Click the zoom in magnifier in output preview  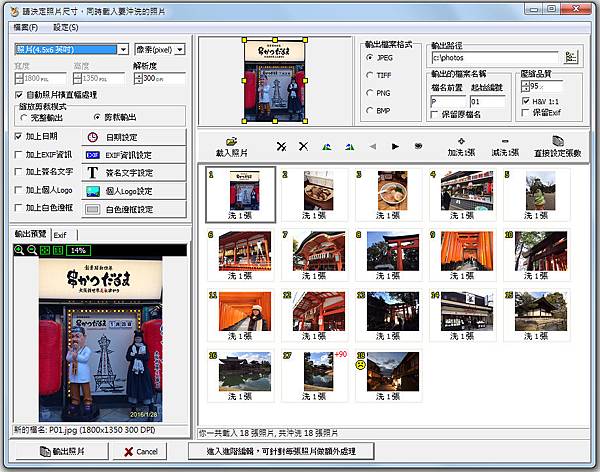click(20, 250)
